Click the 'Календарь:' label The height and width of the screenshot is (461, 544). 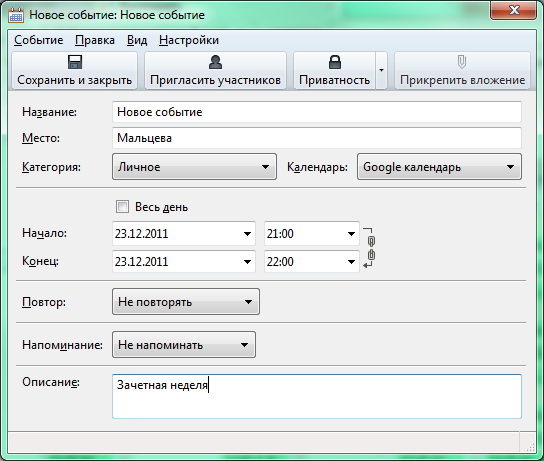(x=317, y=167)
